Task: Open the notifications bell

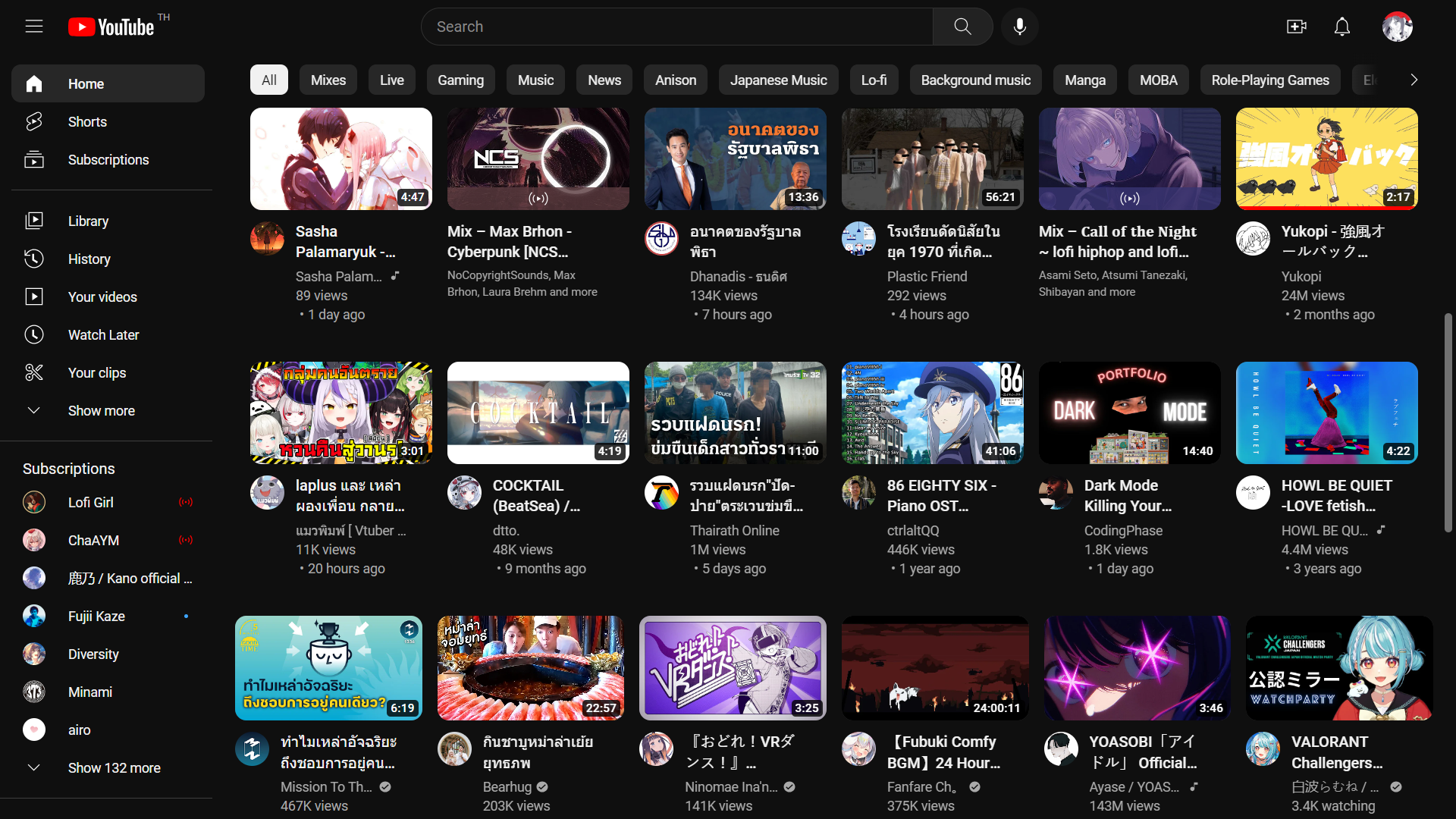Action: click(1341, 27)
